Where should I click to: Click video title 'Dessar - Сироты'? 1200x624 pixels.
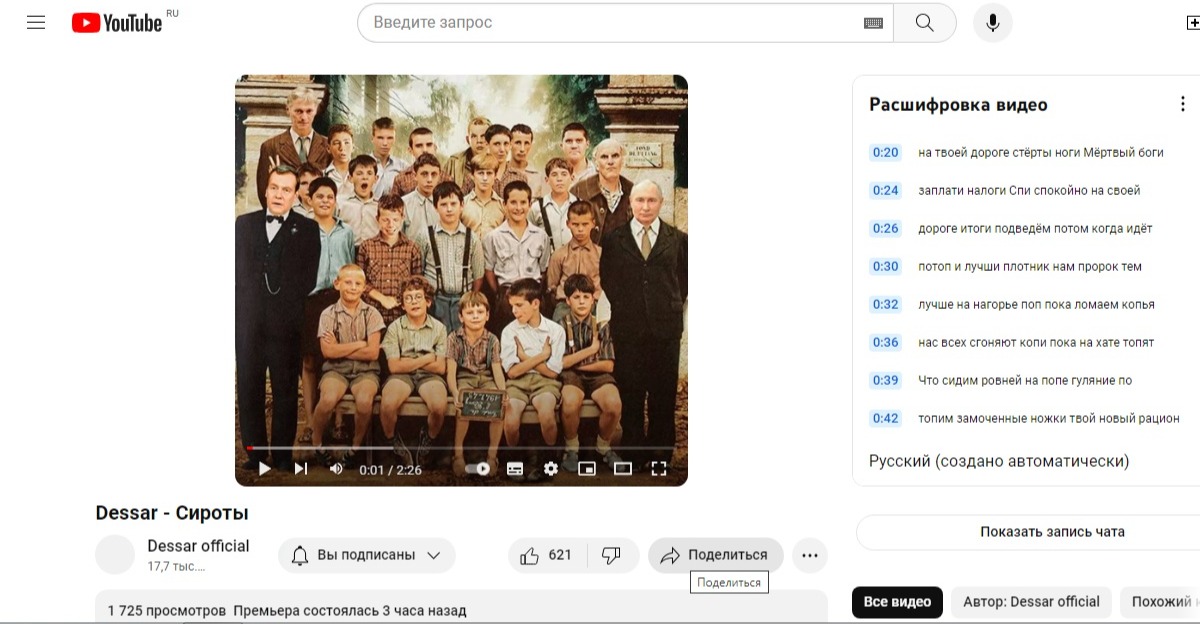[x=172, y=513]
